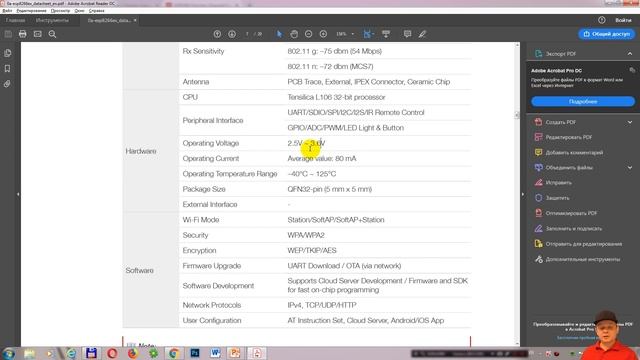The height and width of the screenshot is (360, 640).
Task: Click the Save file icon in the toolbar
Action: click(x=8, y=34)
